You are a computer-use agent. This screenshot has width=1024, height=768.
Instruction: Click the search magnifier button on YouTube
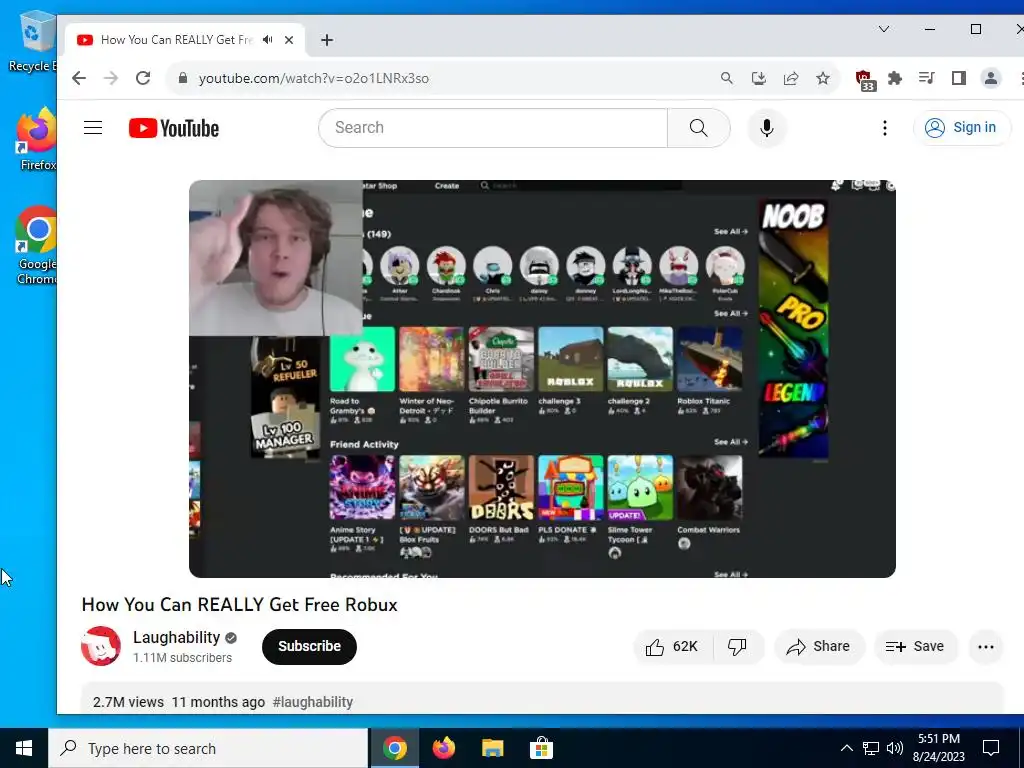[698, 127]
